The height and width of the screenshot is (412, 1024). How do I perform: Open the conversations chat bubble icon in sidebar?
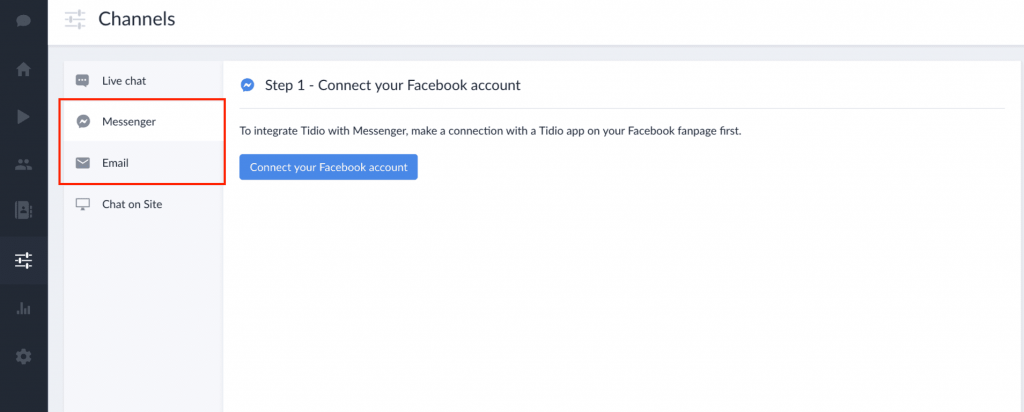click(x=23, y=20)
